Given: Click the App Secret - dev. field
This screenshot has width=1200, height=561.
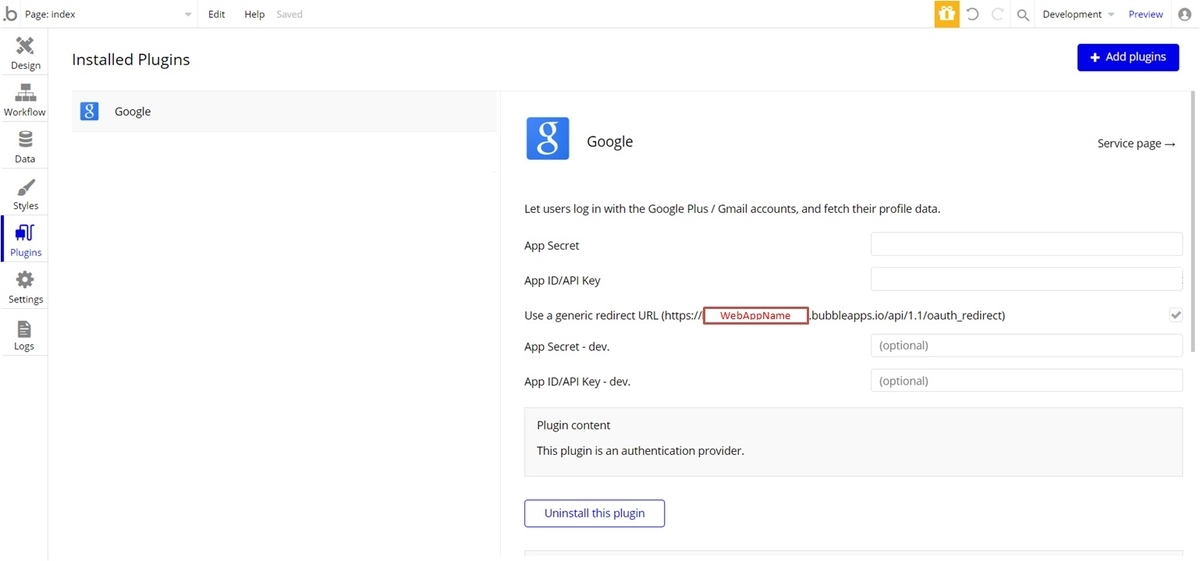Looking at the screenshot, I should (1027, 345).
